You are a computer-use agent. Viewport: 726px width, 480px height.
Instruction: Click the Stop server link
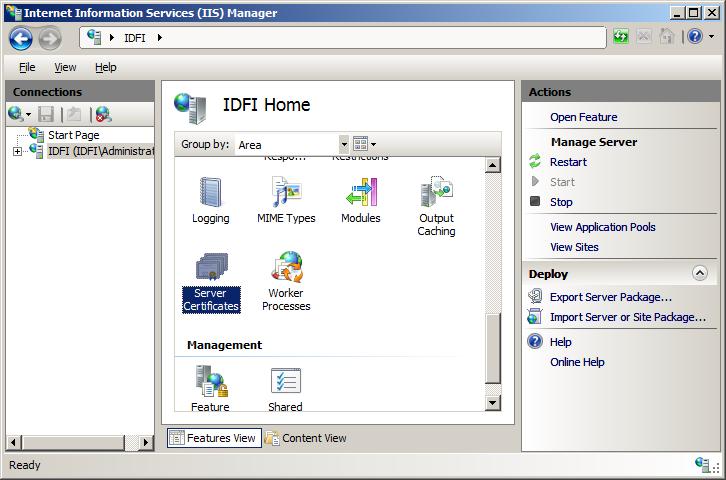tap(561, 202)
